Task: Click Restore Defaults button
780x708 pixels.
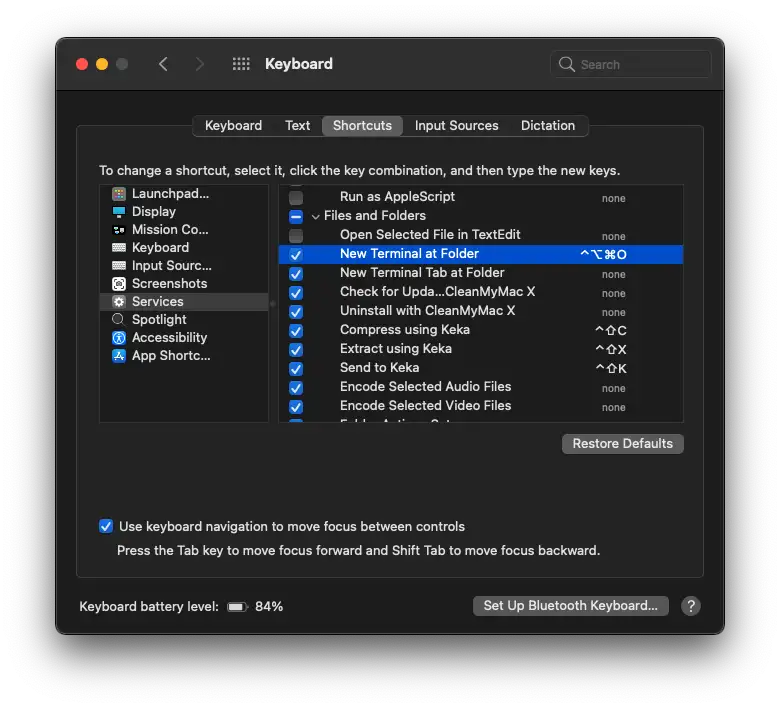Action: click(622, 443)
